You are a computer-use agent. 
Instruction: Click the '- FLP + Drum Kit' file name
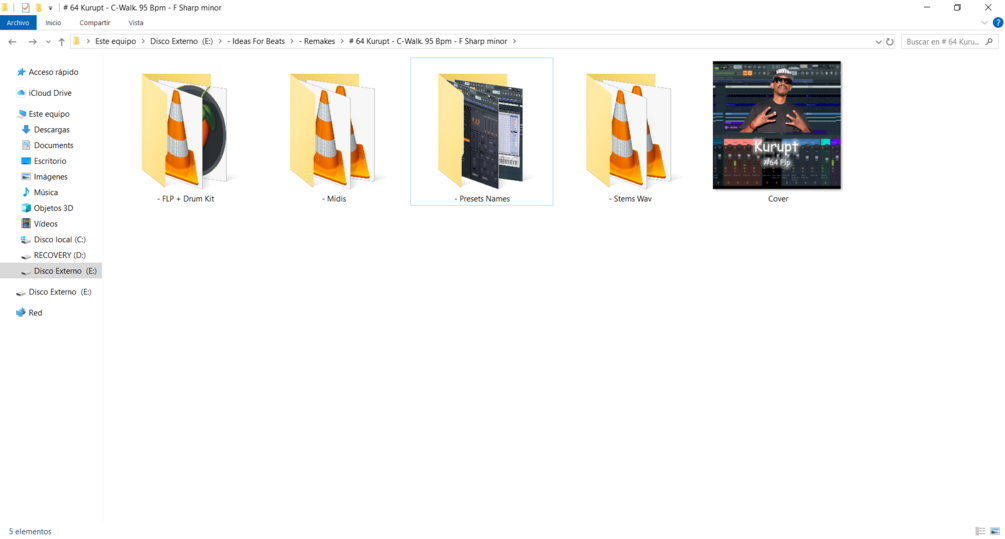pos(185,199)
